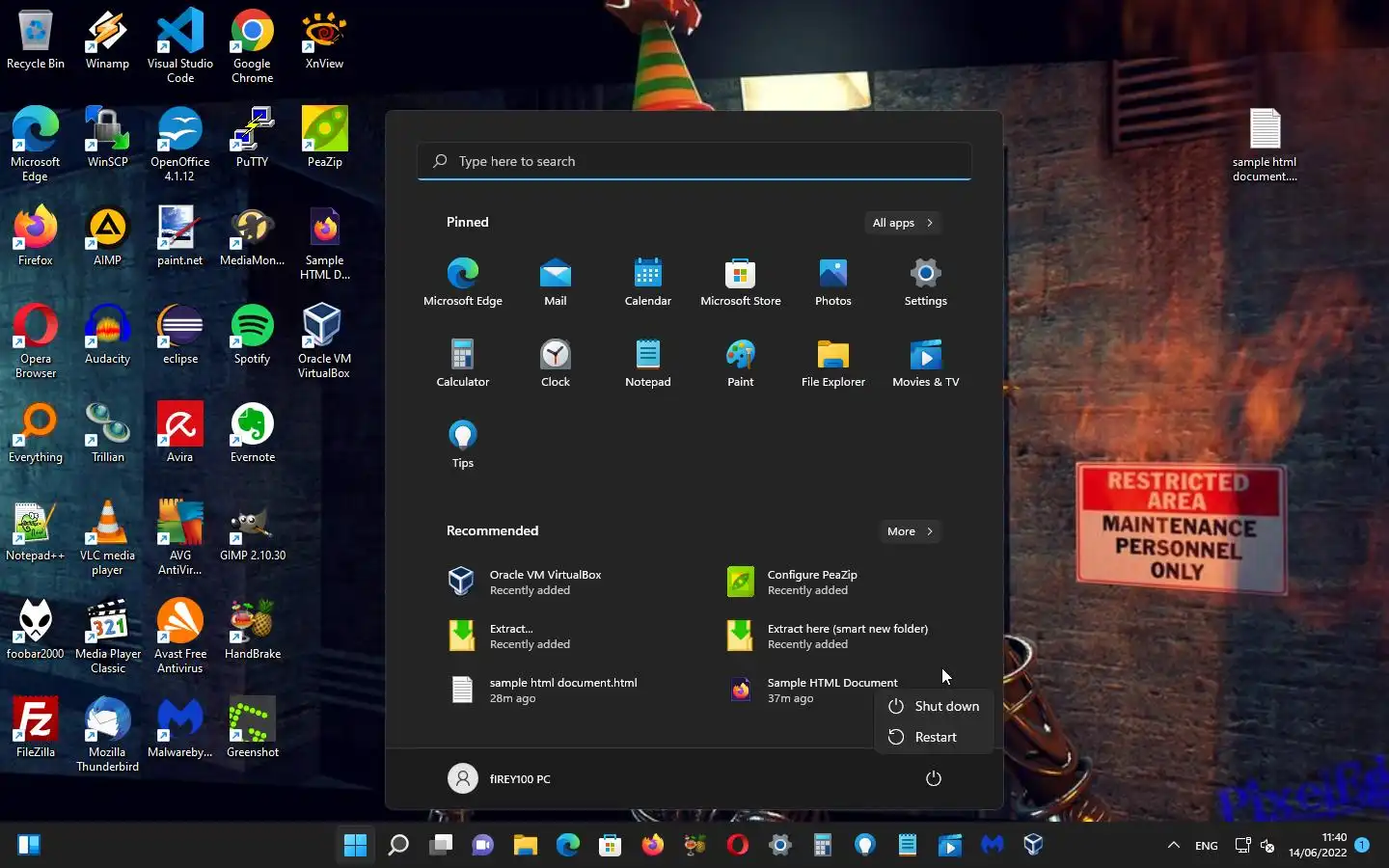
Task: Open recommended Oracle VM VirtualBox
Action: coord(556,582)
